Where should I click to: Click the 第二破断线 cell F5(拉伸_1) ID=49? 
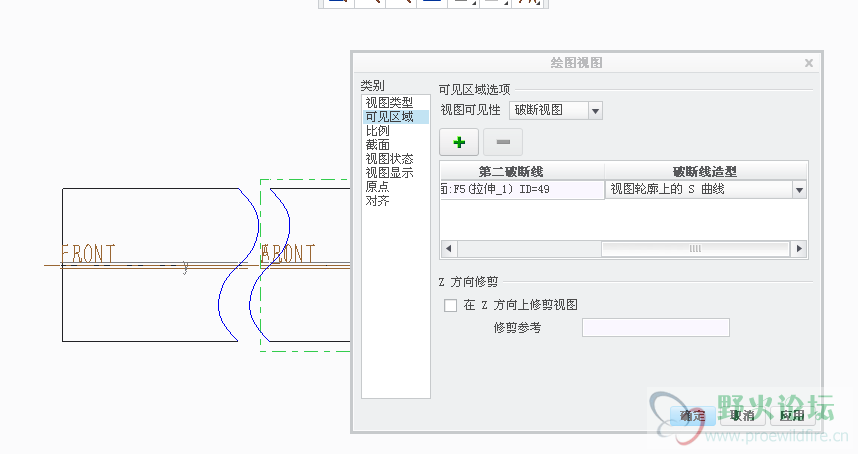pos(522,189)
